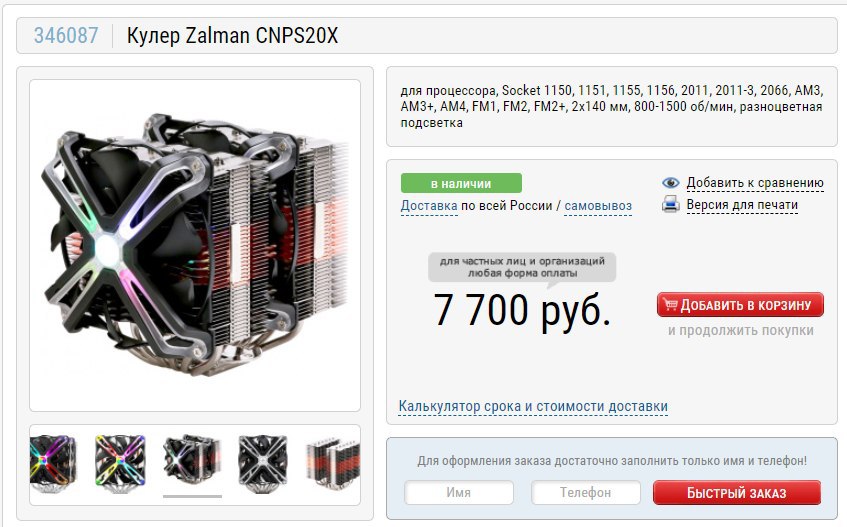The image size is (847, 527).
Task: Add product via Добавить в корзину button
Action: (x=740, y=305)
